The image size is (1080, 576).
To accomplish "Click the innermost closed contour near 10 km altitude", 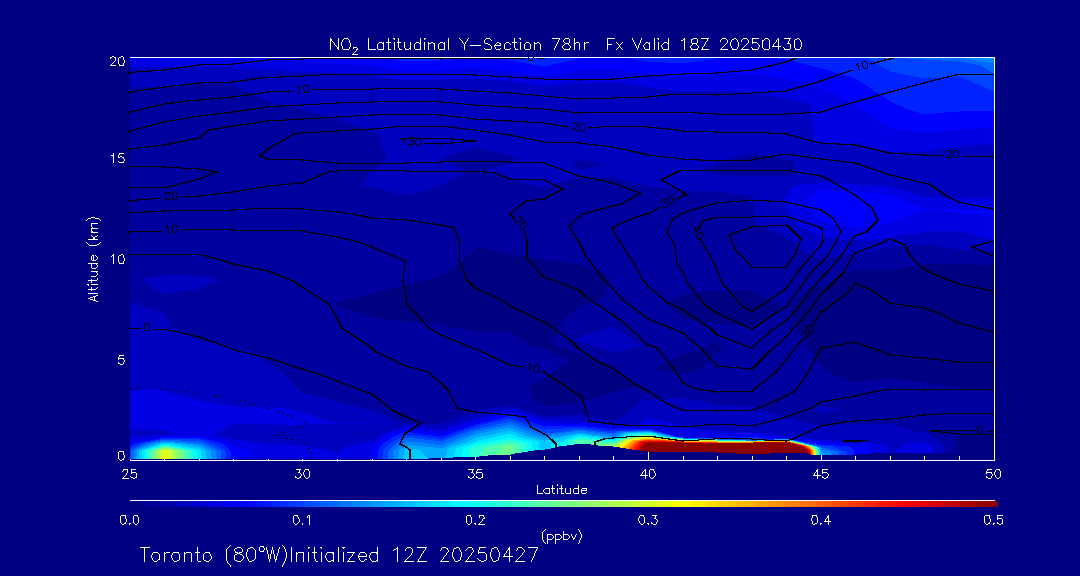I will (x=765, y=246).
